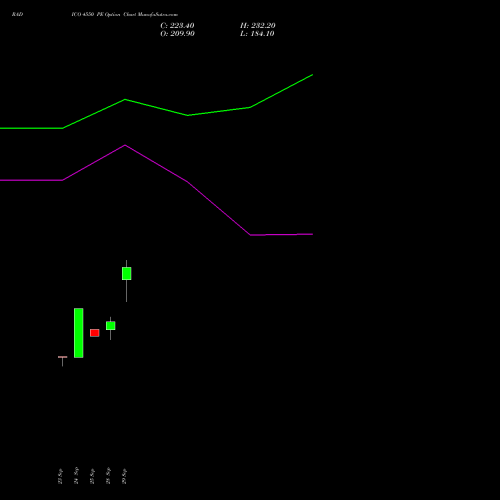The image size is (500, 500).
Task: Click the 24 Sep date label
Action: click(76, 476)
